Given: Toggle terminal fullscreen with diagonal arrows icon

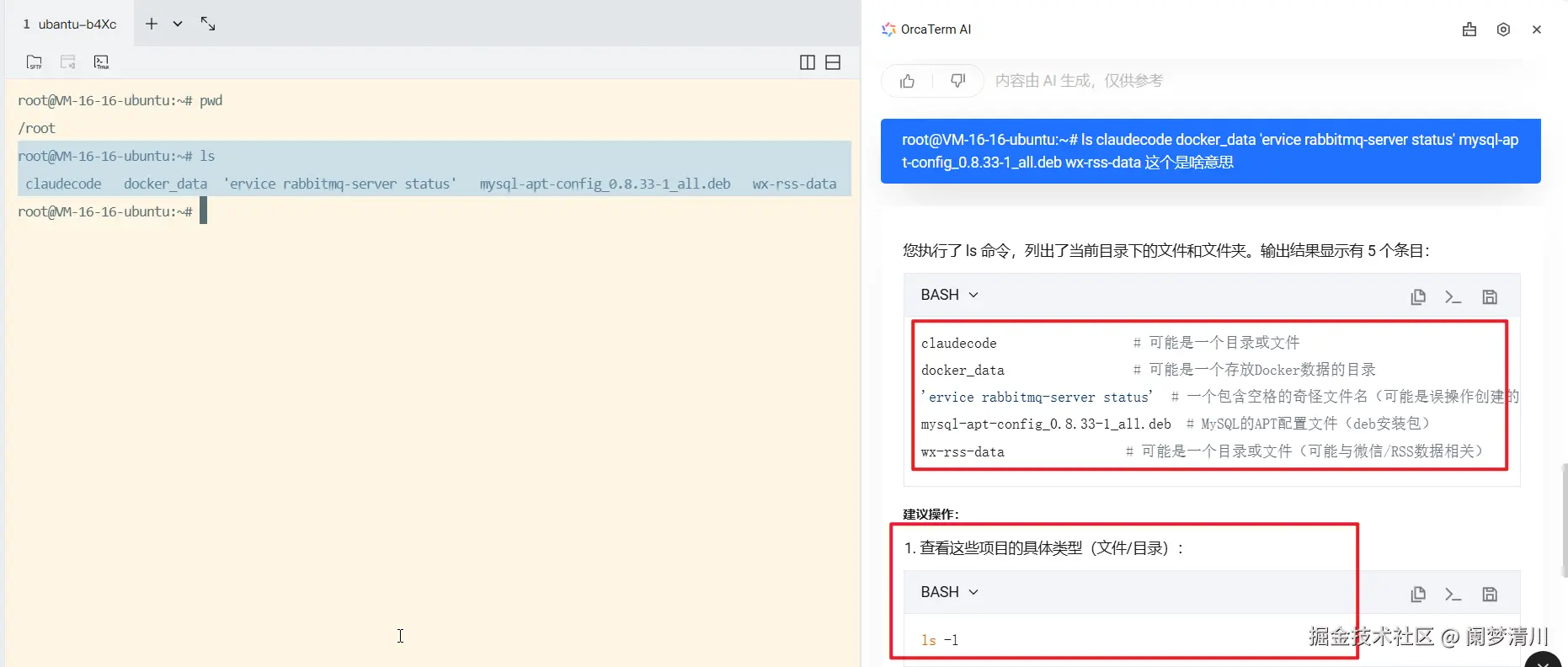Looking at the screenshot, I should coord(208,24).
